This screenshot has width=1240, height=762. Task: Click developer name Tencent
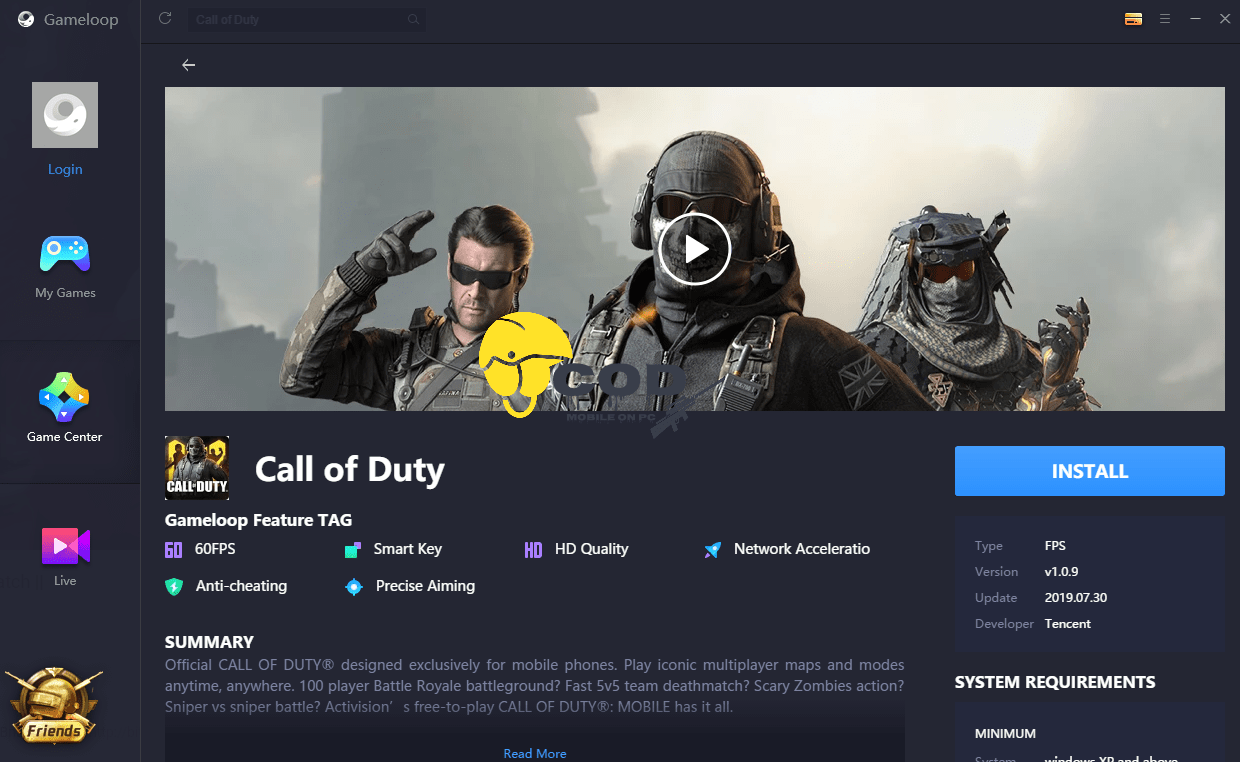[1068, 624]
